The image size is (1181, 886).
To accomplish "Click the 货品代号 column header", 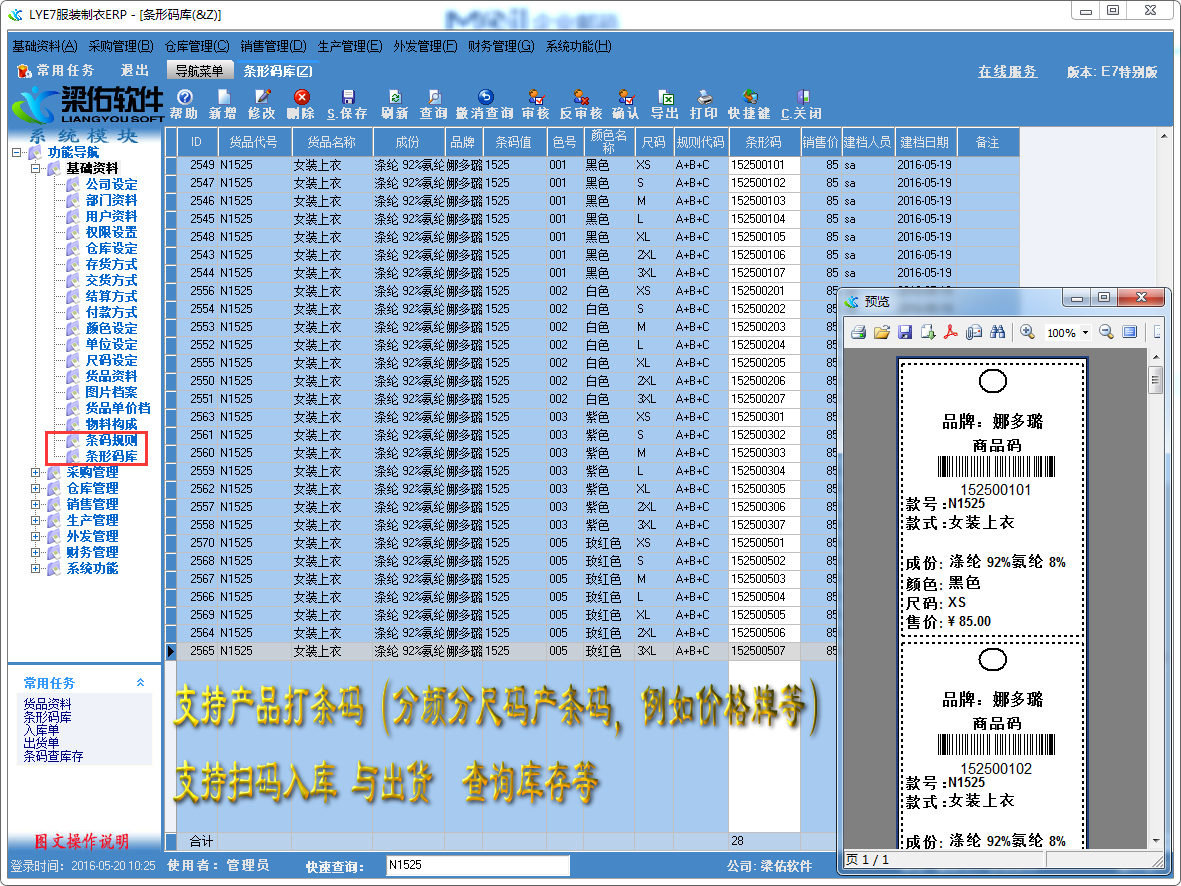I will (254, 142).
